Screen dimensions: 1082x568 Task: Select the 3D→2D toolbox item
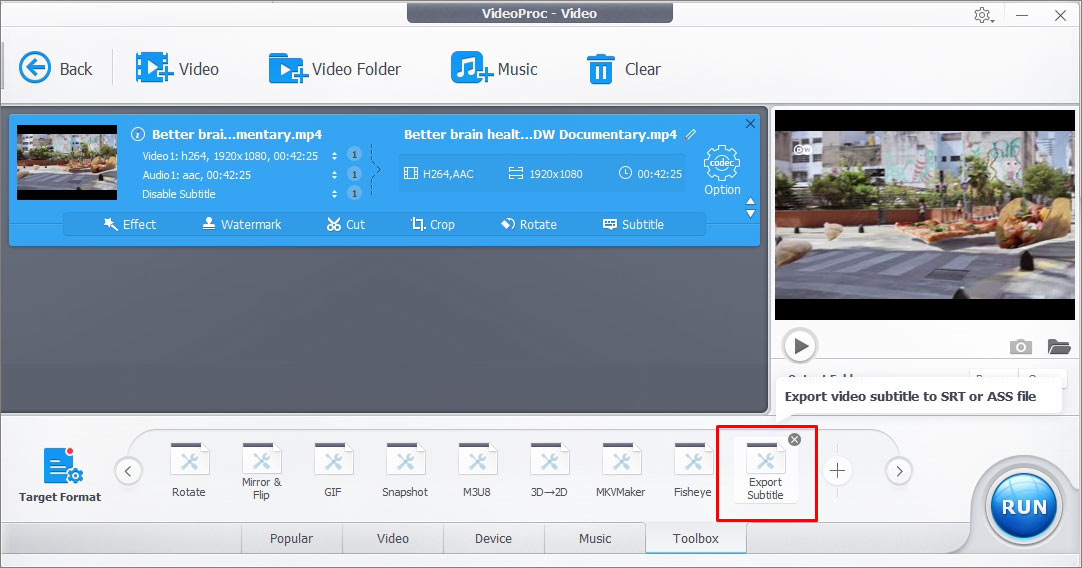[549, 471]
